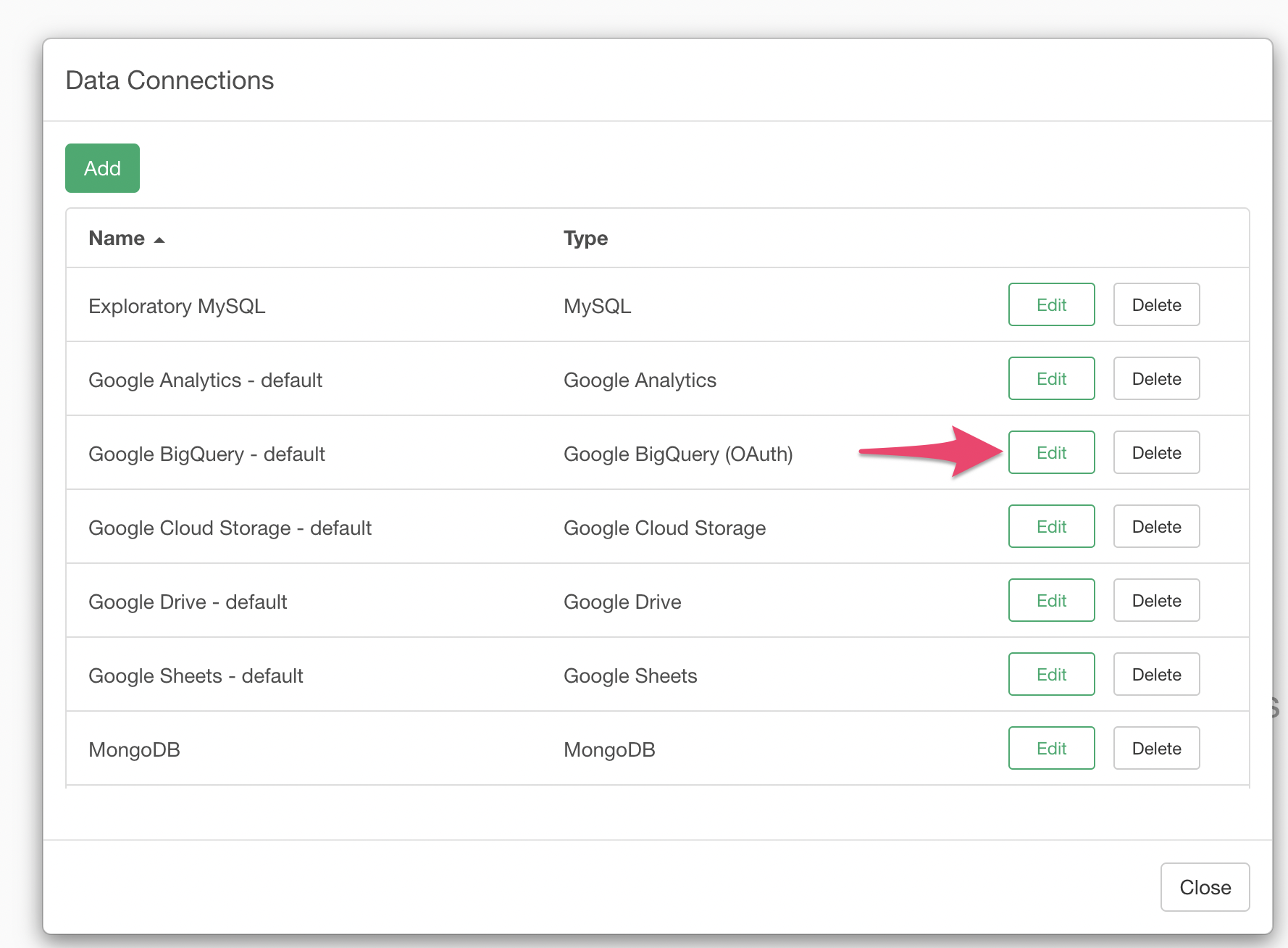
Task: Edit the Google BigQuery - default connection
Action: [x=1051, y=453]
